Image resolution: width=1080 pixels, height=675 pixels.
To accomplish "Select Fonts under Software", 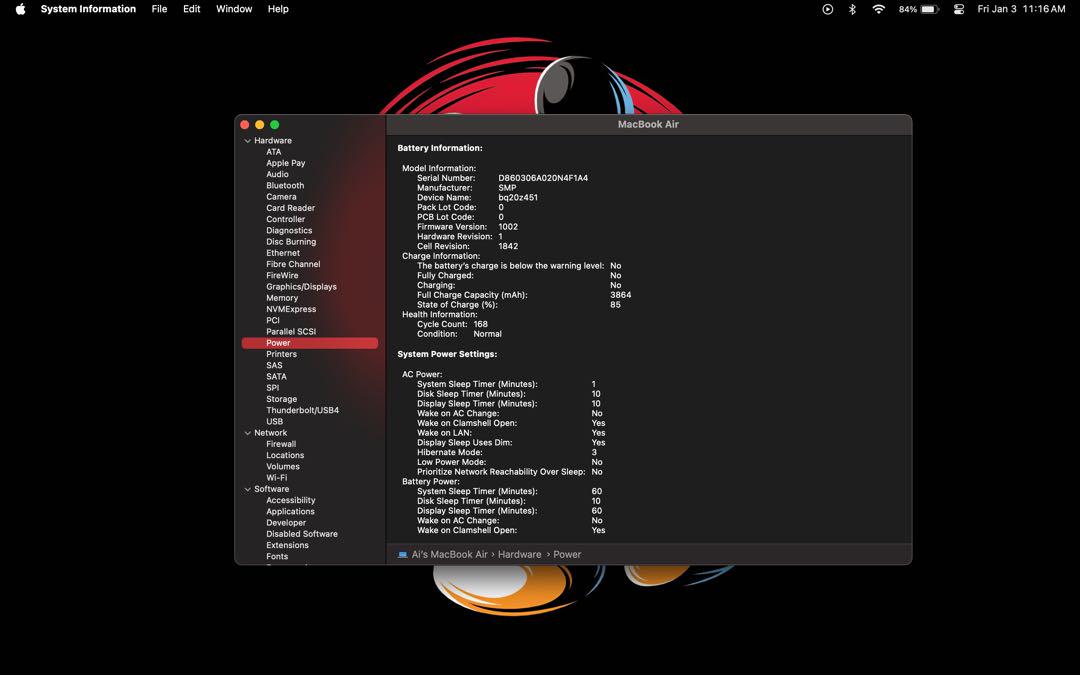I will [278, 557].
